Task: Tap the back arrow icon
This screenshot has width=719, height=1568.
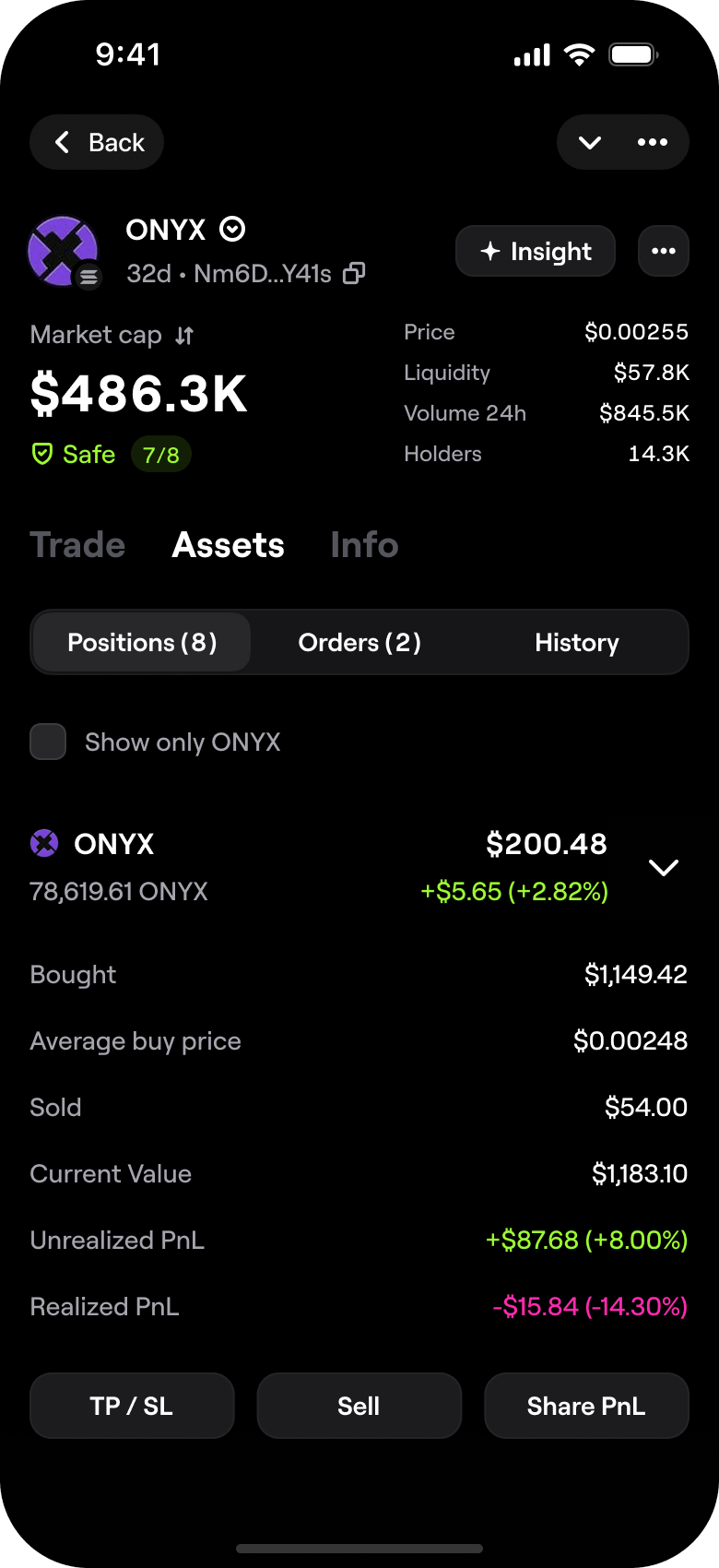Action: (63, 142)
